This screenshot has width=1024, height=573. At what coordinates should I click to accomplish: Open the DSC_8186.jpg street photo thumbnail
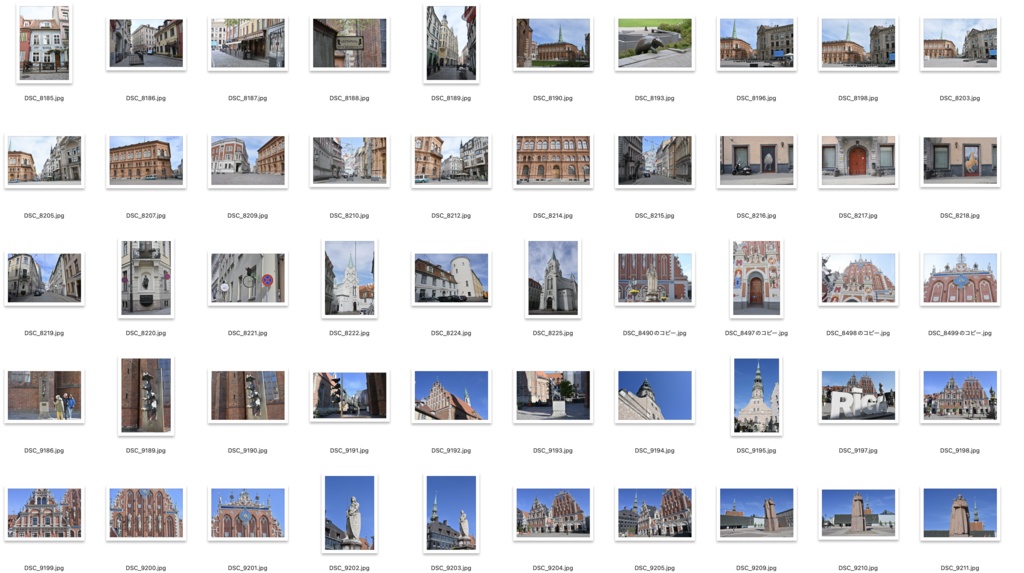point(146,43)
